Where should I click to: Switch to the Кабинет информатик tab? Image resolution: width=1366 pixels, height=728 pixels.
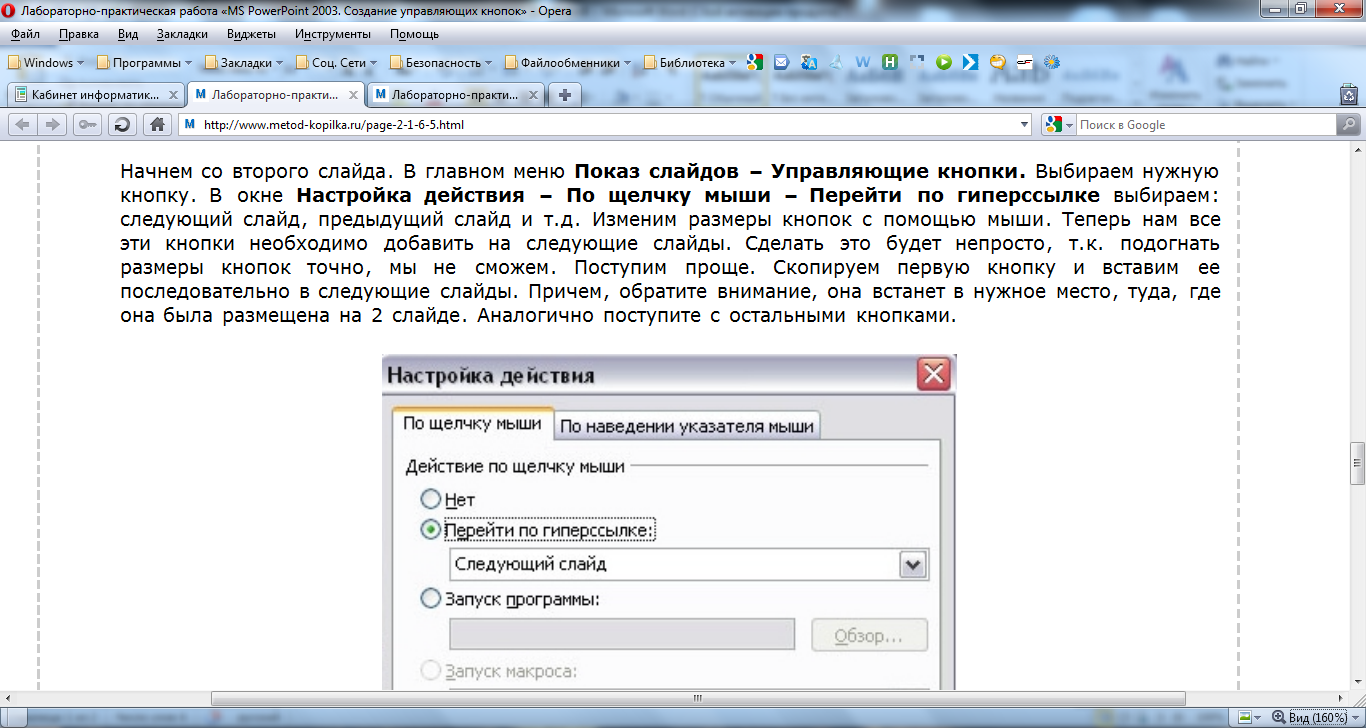coord(94,96)
